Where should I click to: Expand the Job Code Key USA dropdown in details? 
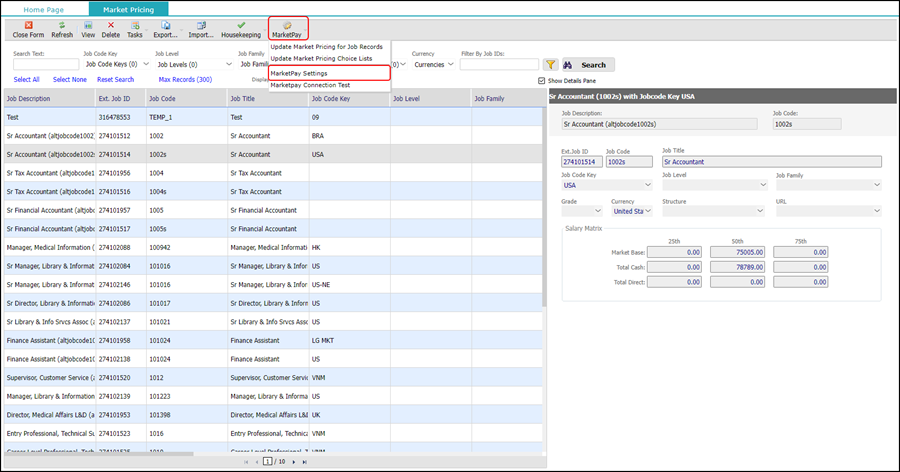(x=647, y=185)
